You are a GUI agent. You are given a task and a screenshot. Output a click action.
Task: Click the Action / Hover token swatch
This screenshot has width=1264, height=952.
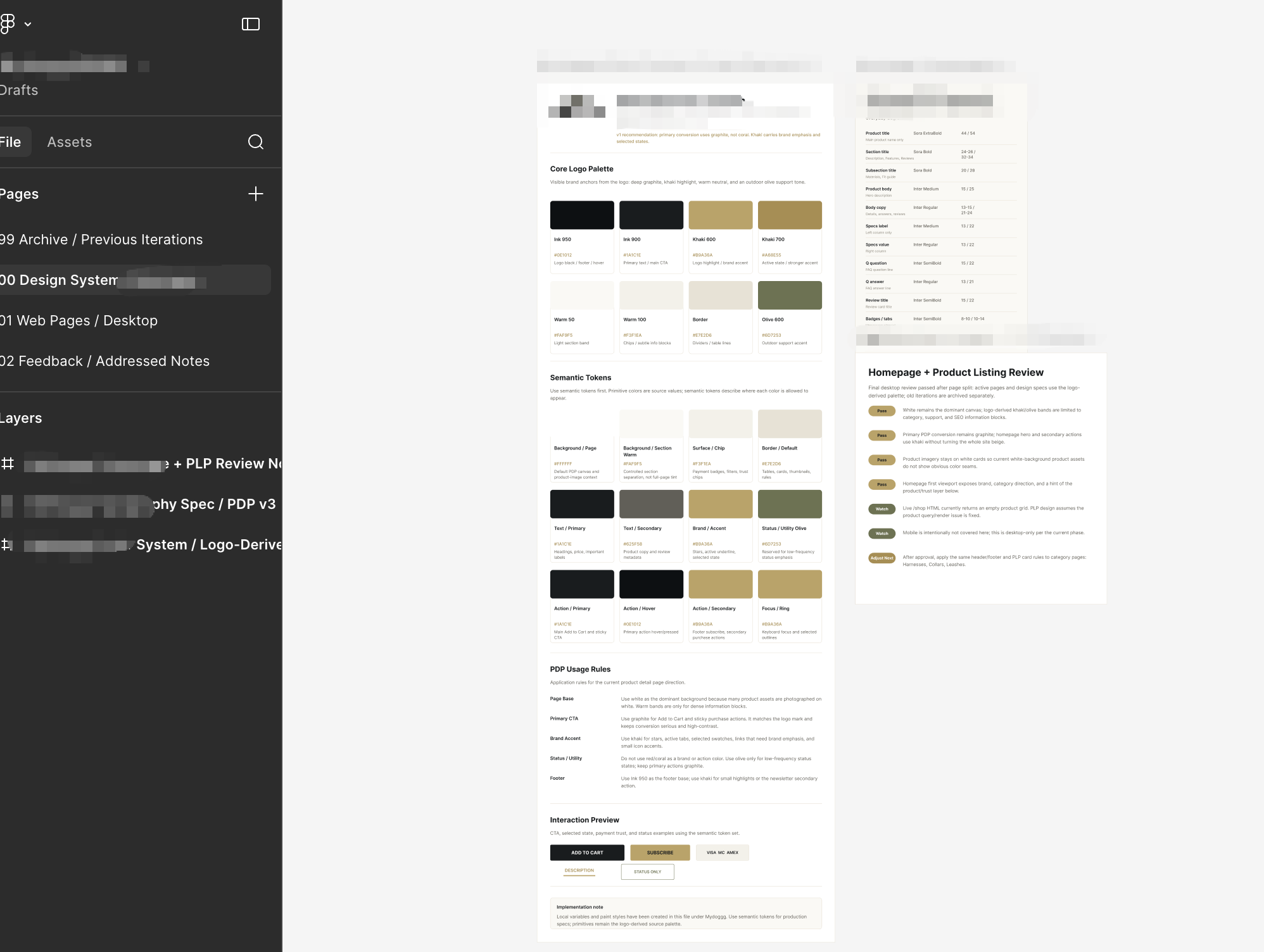point(651,584)
